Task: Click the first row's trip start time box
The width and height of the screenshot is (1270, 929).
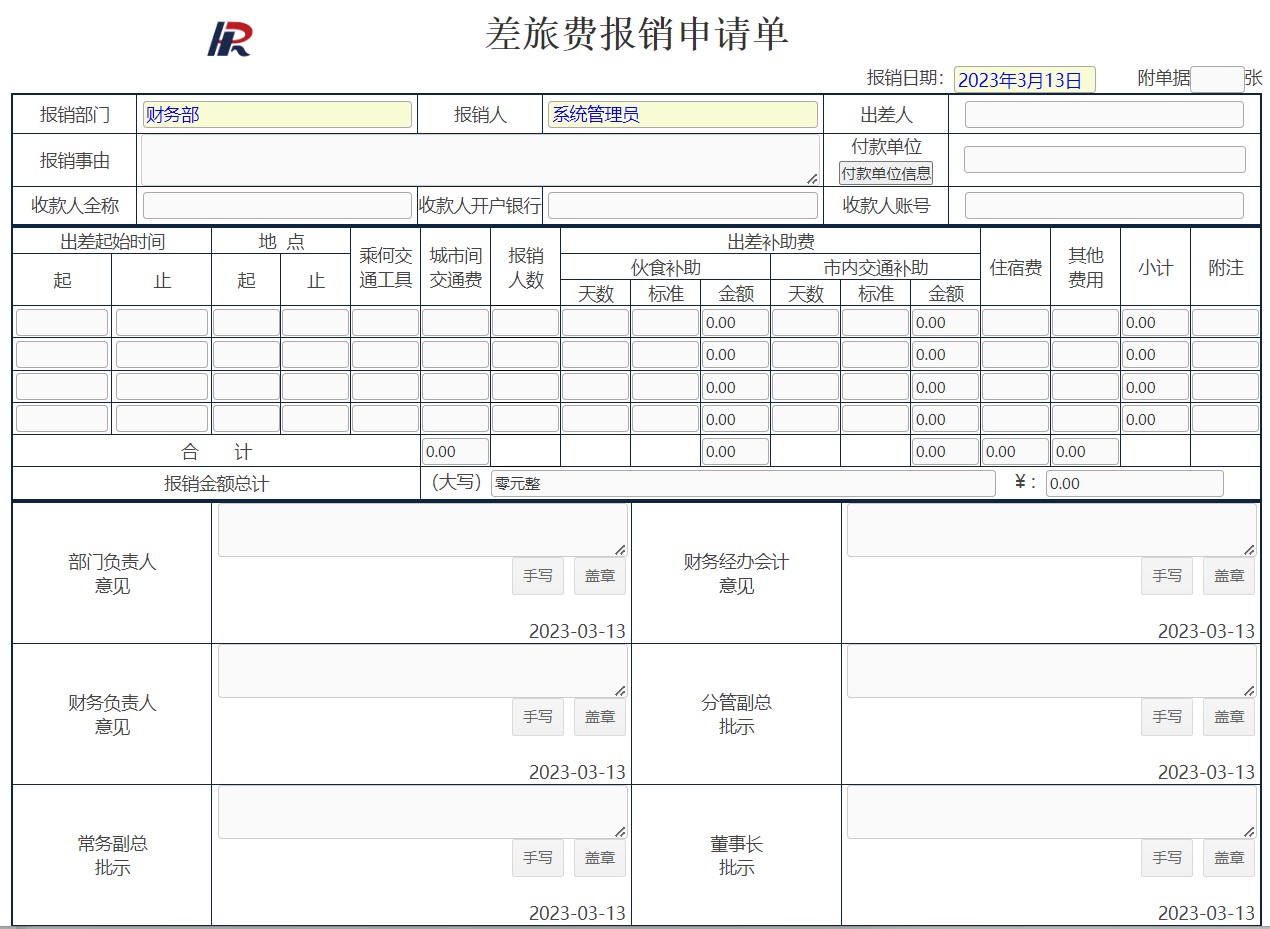Action: 62,322
